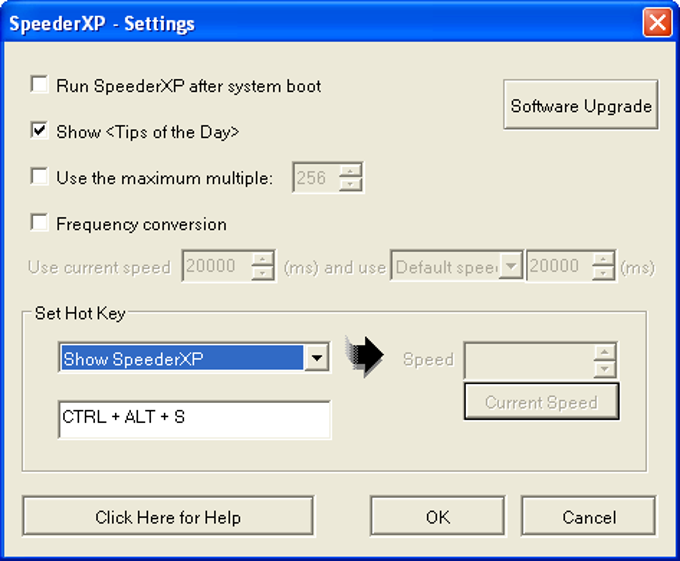Increase second ms spinner up arrow
This screenshot has height=561, width=680.
[604, 259]
